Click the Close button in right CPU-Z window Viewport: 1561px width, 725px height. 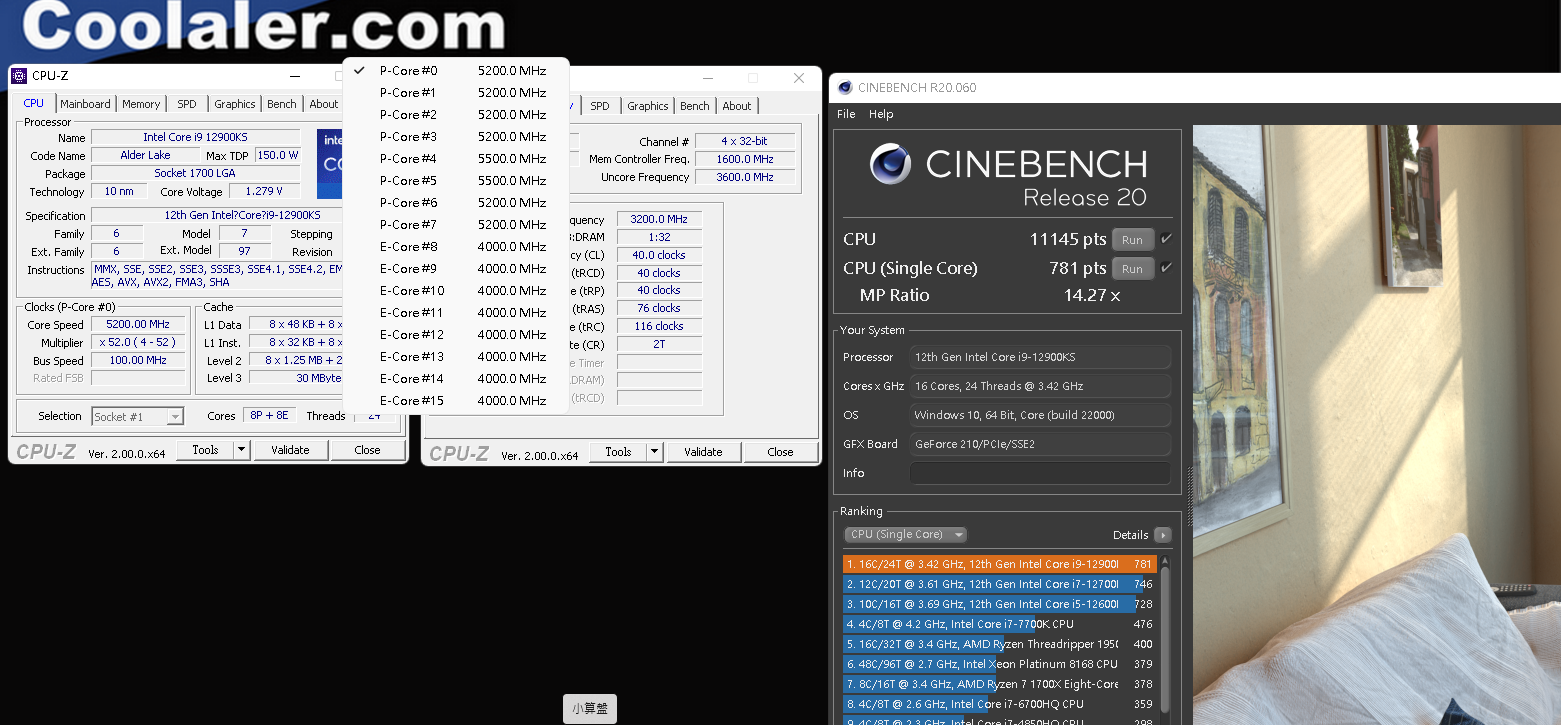780,452
